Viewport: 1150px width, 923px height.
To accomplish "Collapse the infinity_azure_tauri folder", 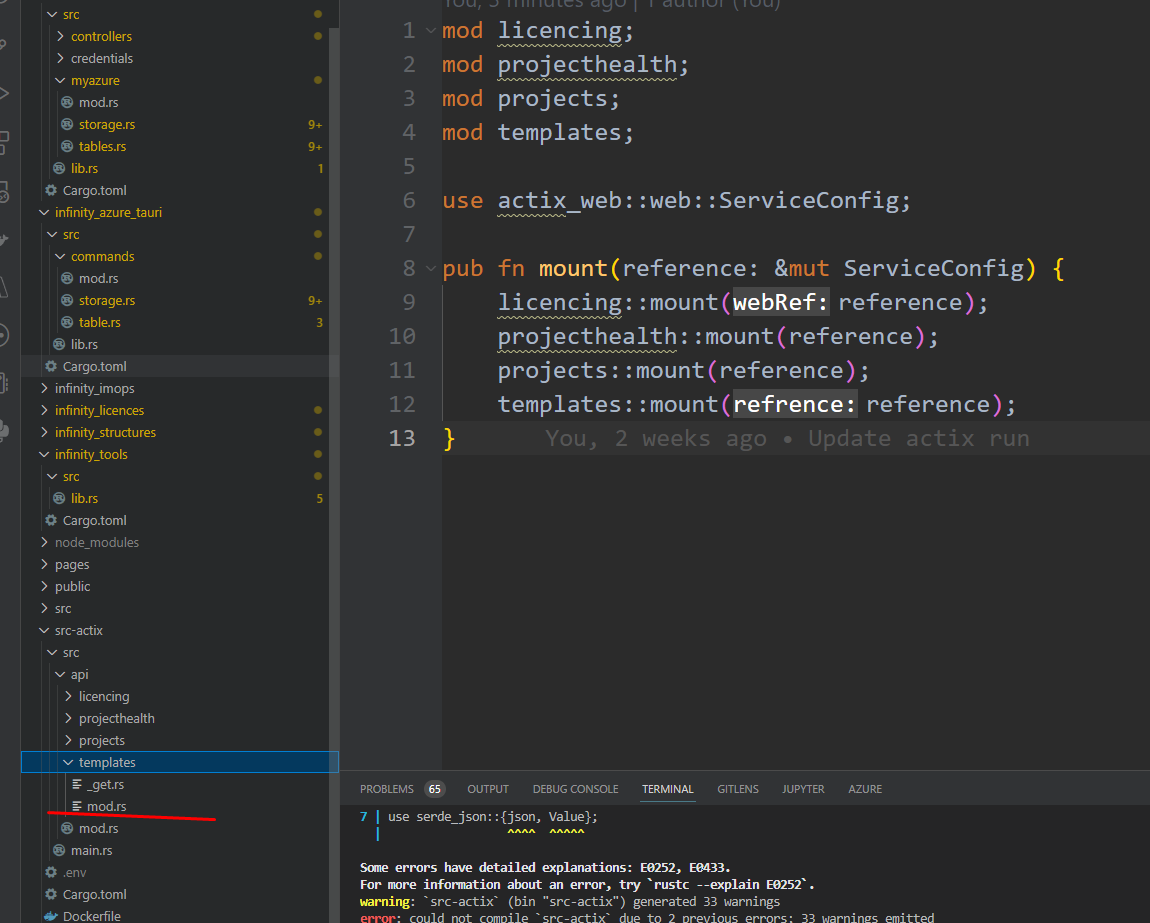I will (45, 212).
